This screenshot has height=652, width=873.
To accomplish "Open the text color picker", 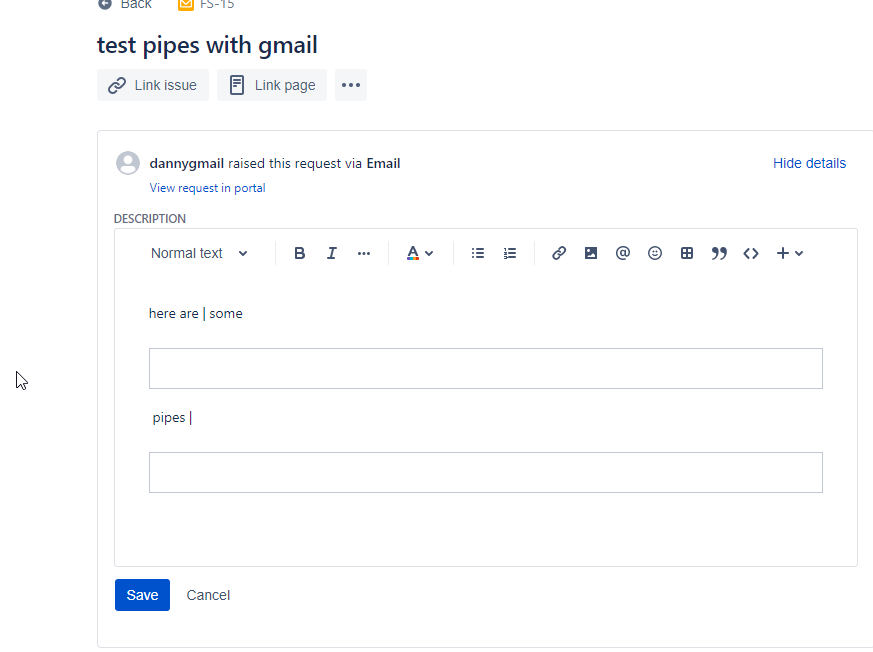I will (419, 253).
